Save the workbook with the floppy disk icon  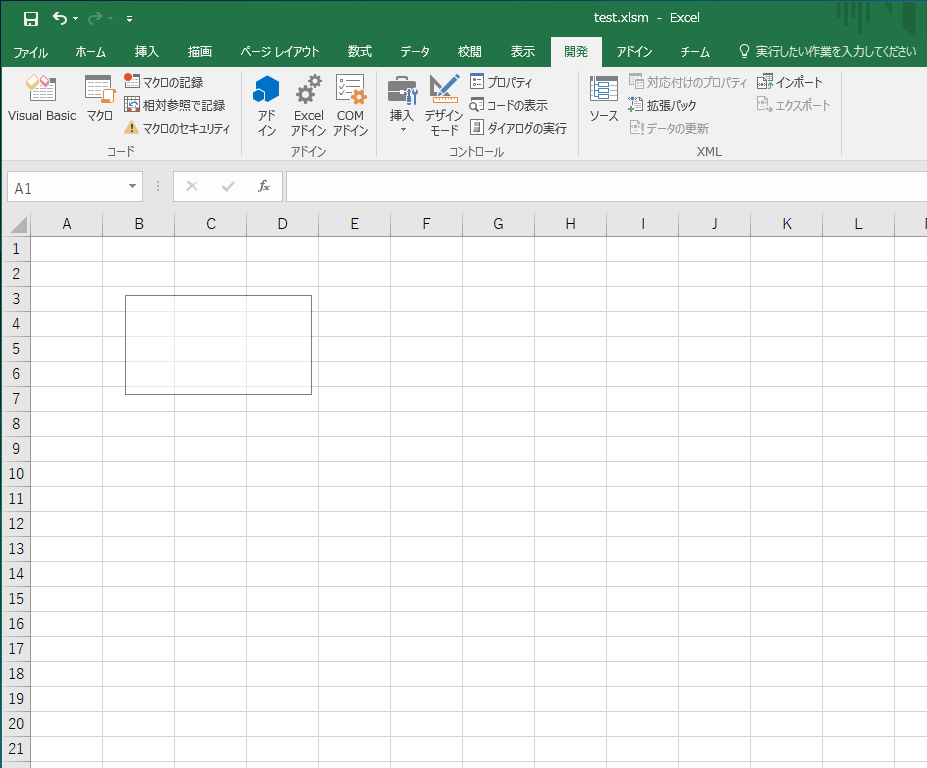pos(31,19)
